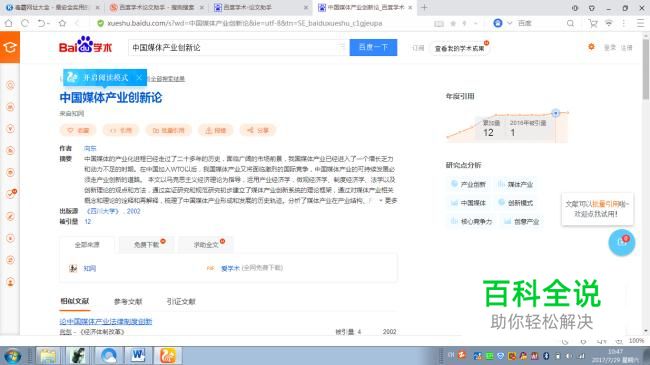Image resolution: width=650 pixels, height=365 pixels.
Task: Click the magnifier icon in browser search box
Action: pyautogui.click(x=570, y=24)
